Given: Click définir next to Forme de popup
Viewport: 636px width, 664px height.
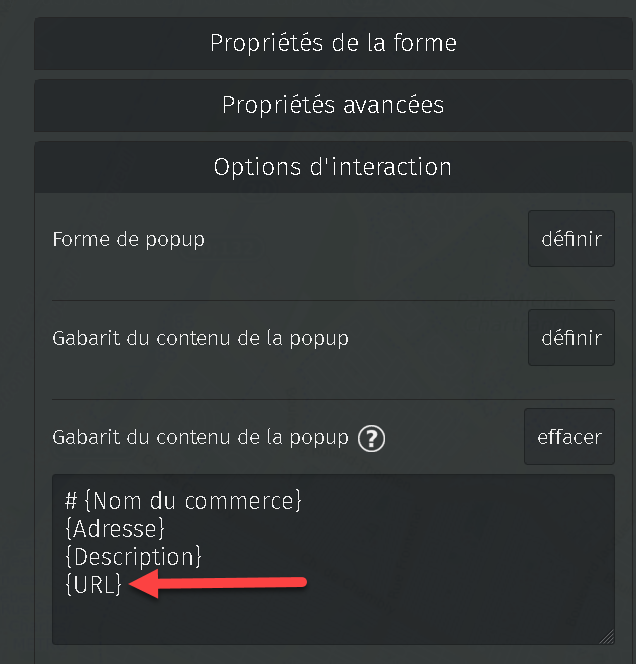Looking at the screenshot, I should point(571,239).
